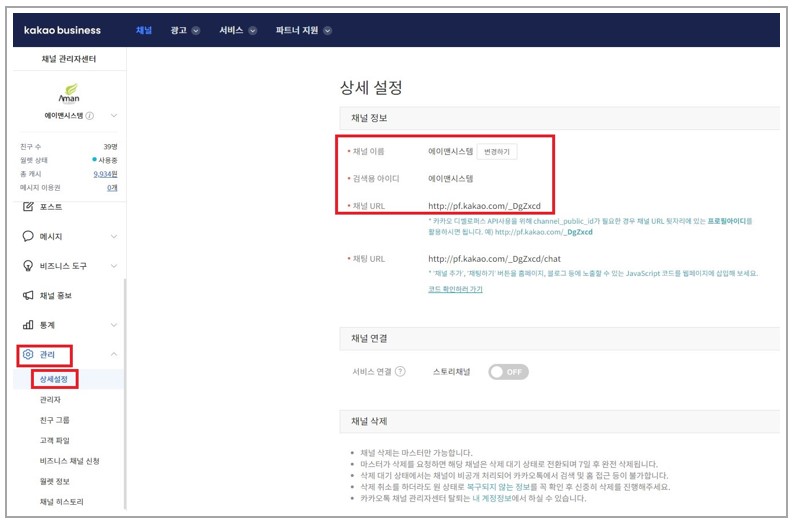The height and width of the screenshot is (522, 792).
Task: Expand the 메시지 menu chevron
Action: pyautogui.click(x=114, y=236)
